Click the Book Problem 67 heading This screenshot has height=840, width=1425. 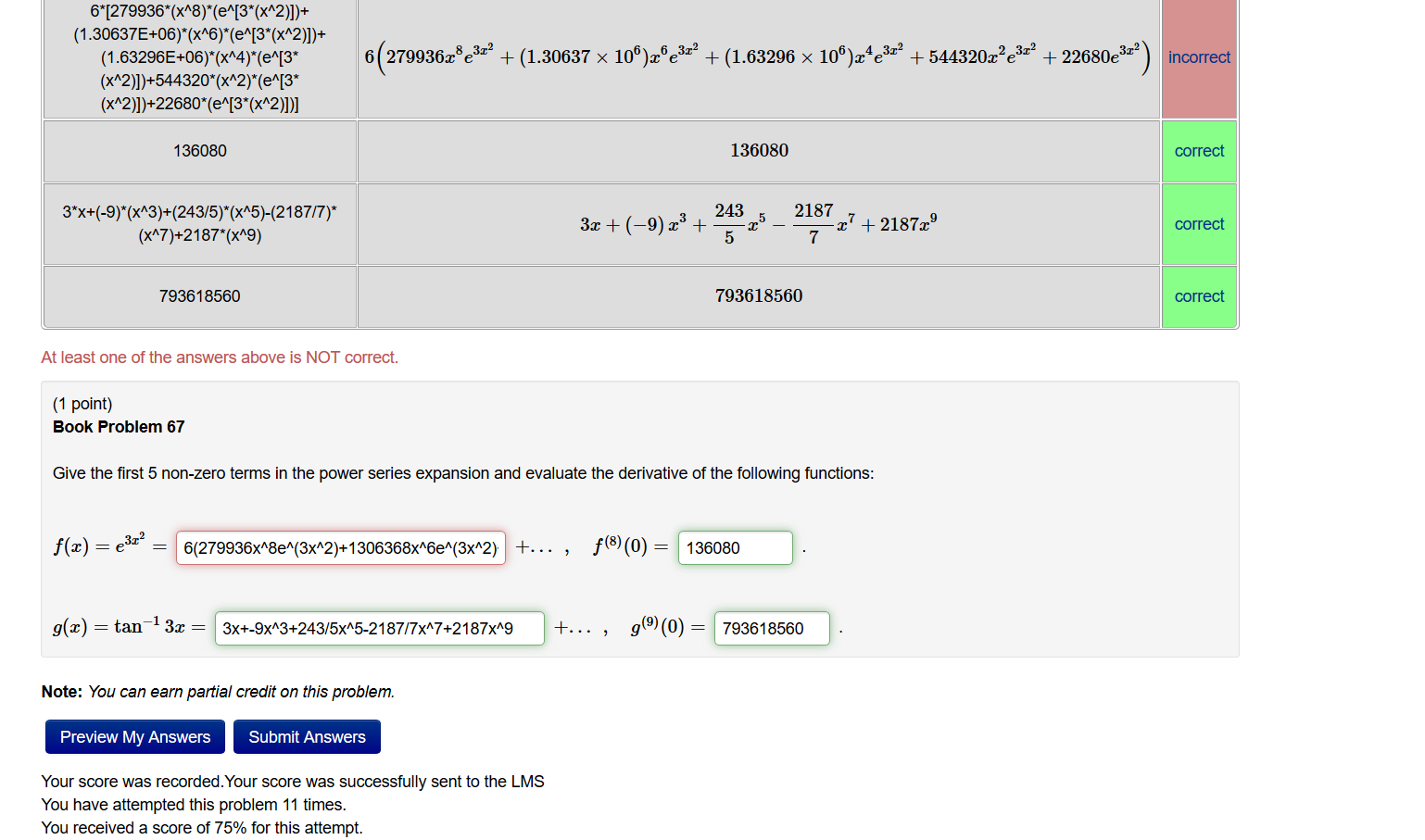(119, 426)
